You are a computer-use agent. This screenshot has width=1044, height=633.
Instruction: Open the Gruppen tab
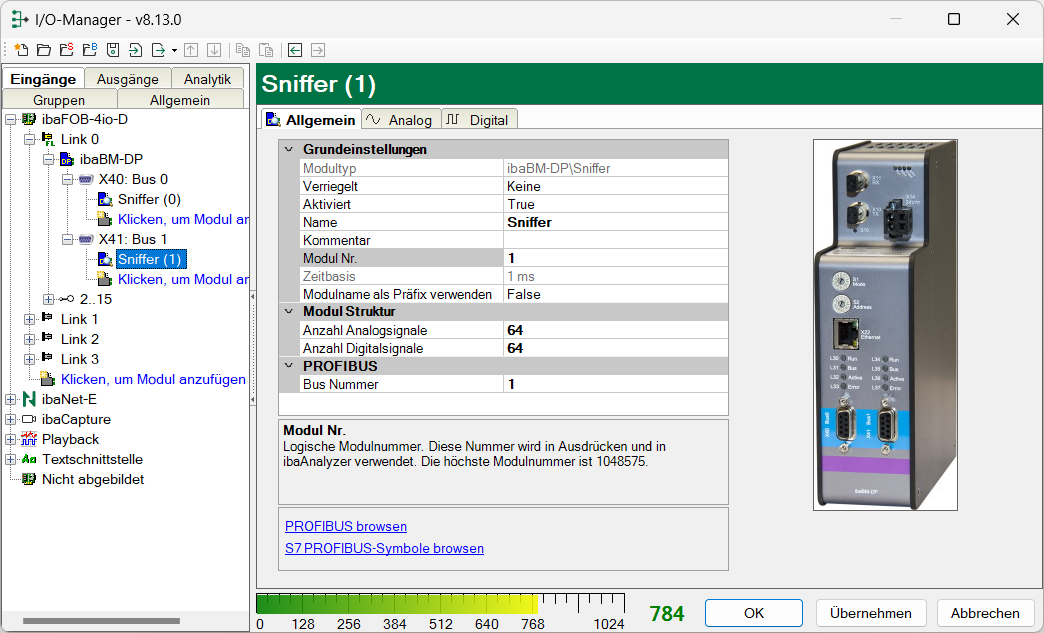[x=59, y=99]
